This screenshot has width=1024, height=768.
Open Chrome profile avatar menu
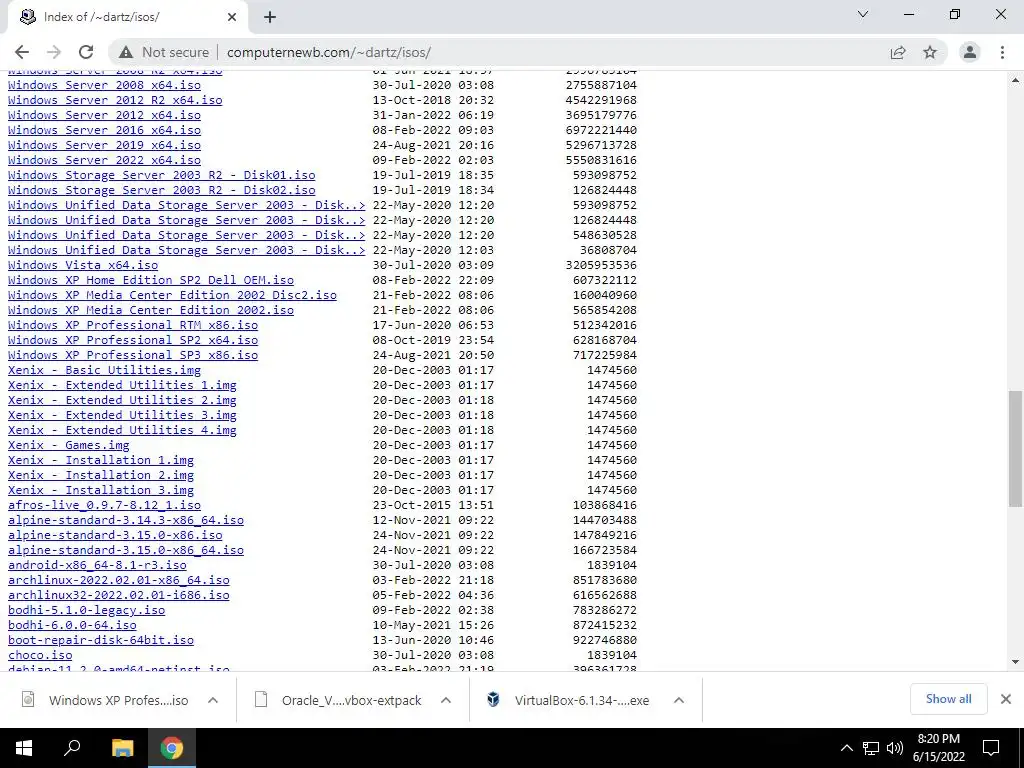point(970,52)
